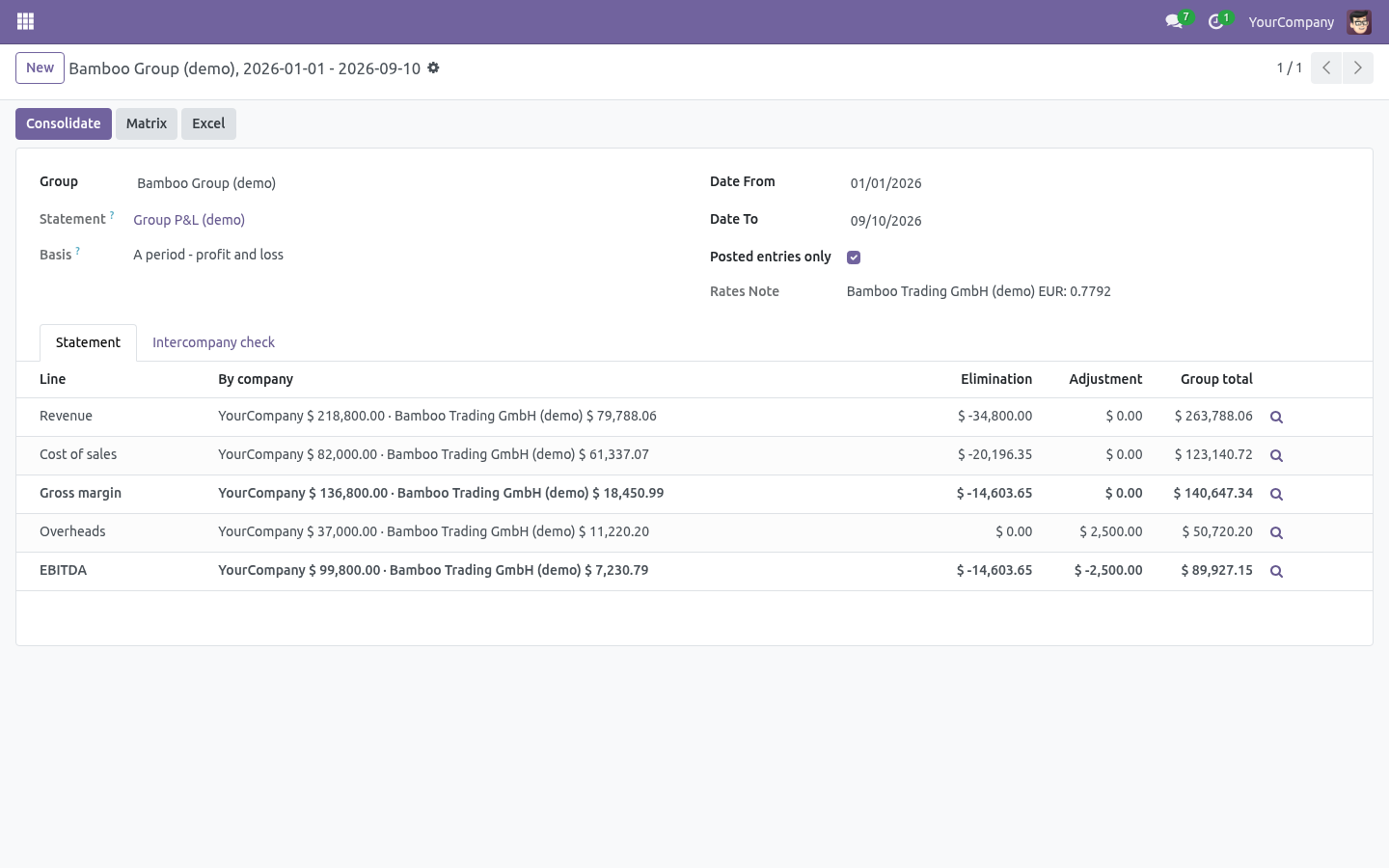Drill into EBITDA line with magnifier
The width and height of the screenshot is (1389, 868).
1276,571
